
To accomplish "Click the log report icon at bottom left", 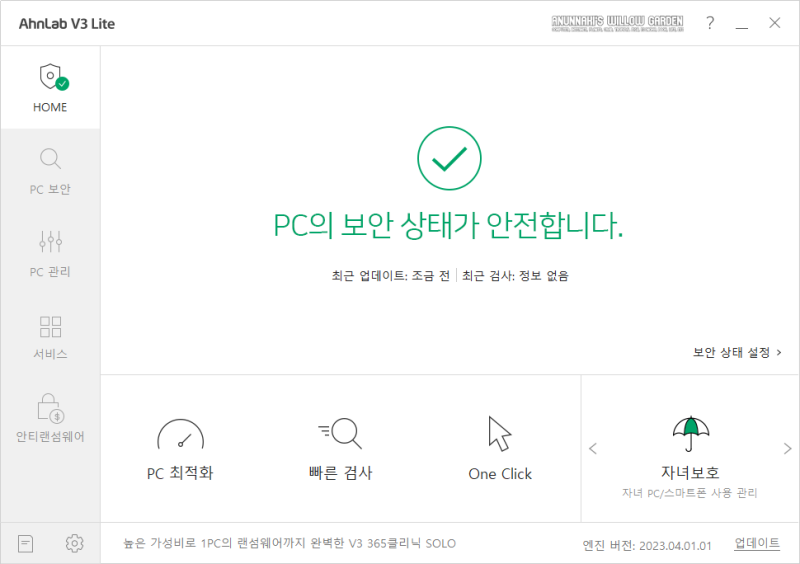I will 25,544.
